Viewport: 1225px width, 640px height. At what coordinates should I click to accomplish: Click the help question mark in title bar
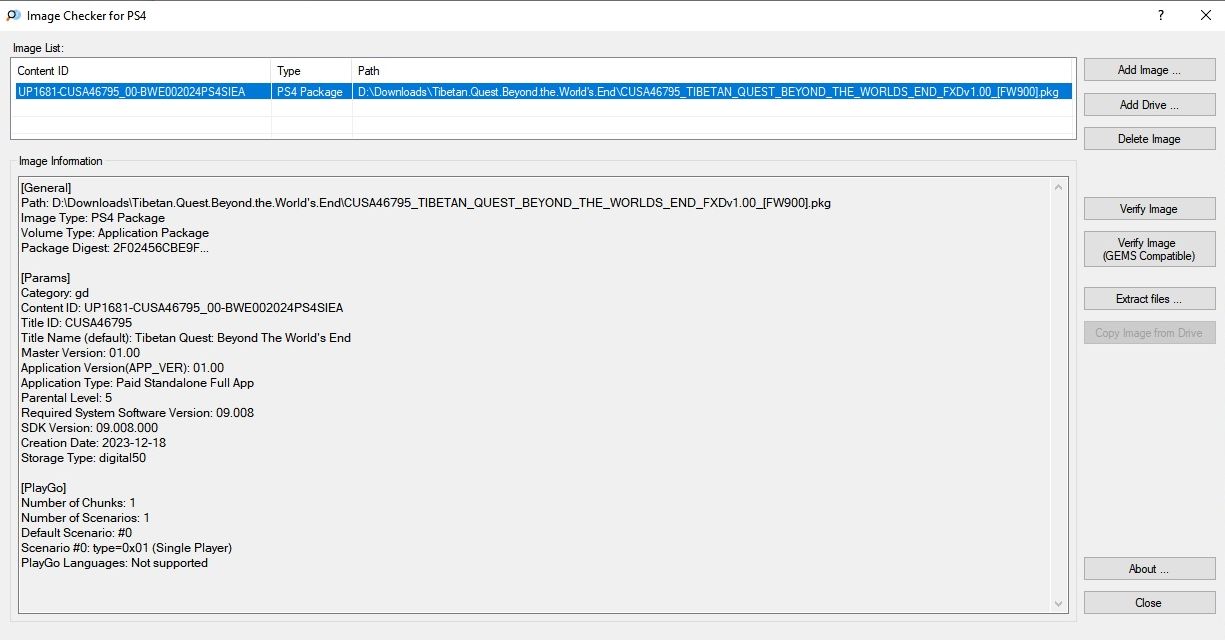tap(1161, 15)
